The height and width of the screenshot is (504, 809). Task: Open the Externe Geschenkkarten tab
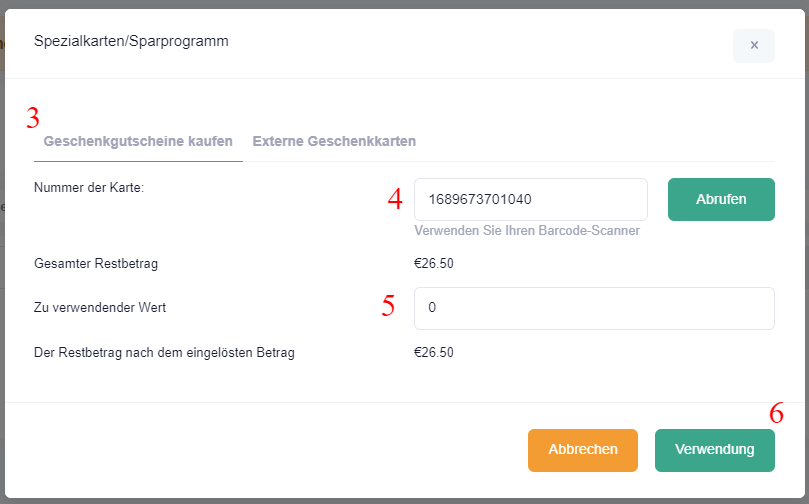click(x=334, y=141)
